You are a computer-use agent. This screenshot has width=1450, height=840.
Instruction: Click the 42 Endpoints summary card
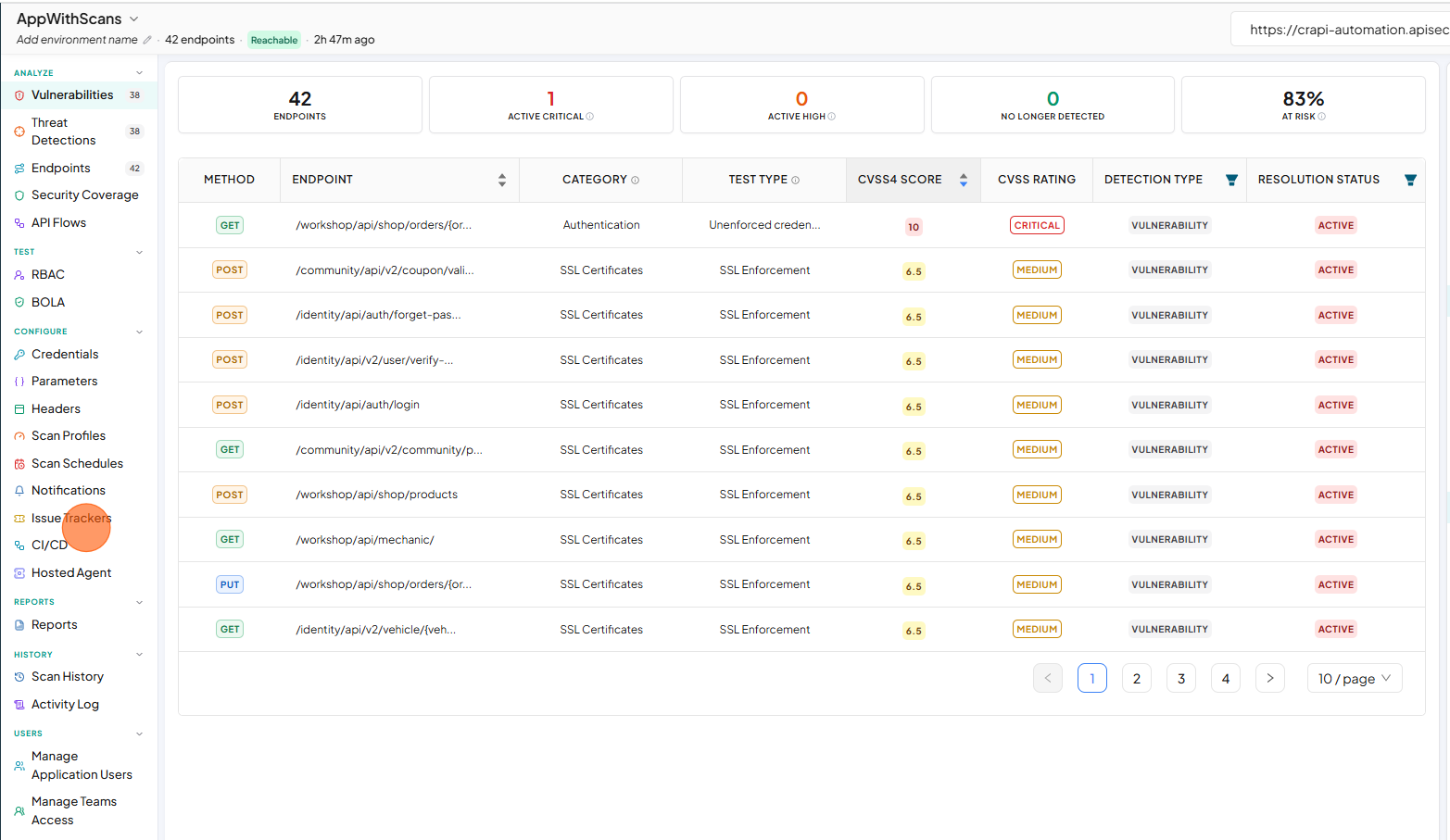pos(300,105)
